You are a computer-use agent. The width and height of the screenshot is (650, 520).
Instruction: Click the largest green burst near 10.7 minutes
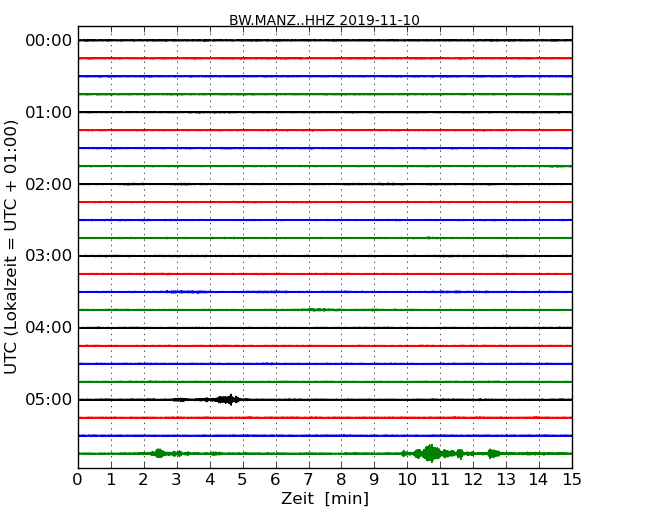tap(431, 453)
